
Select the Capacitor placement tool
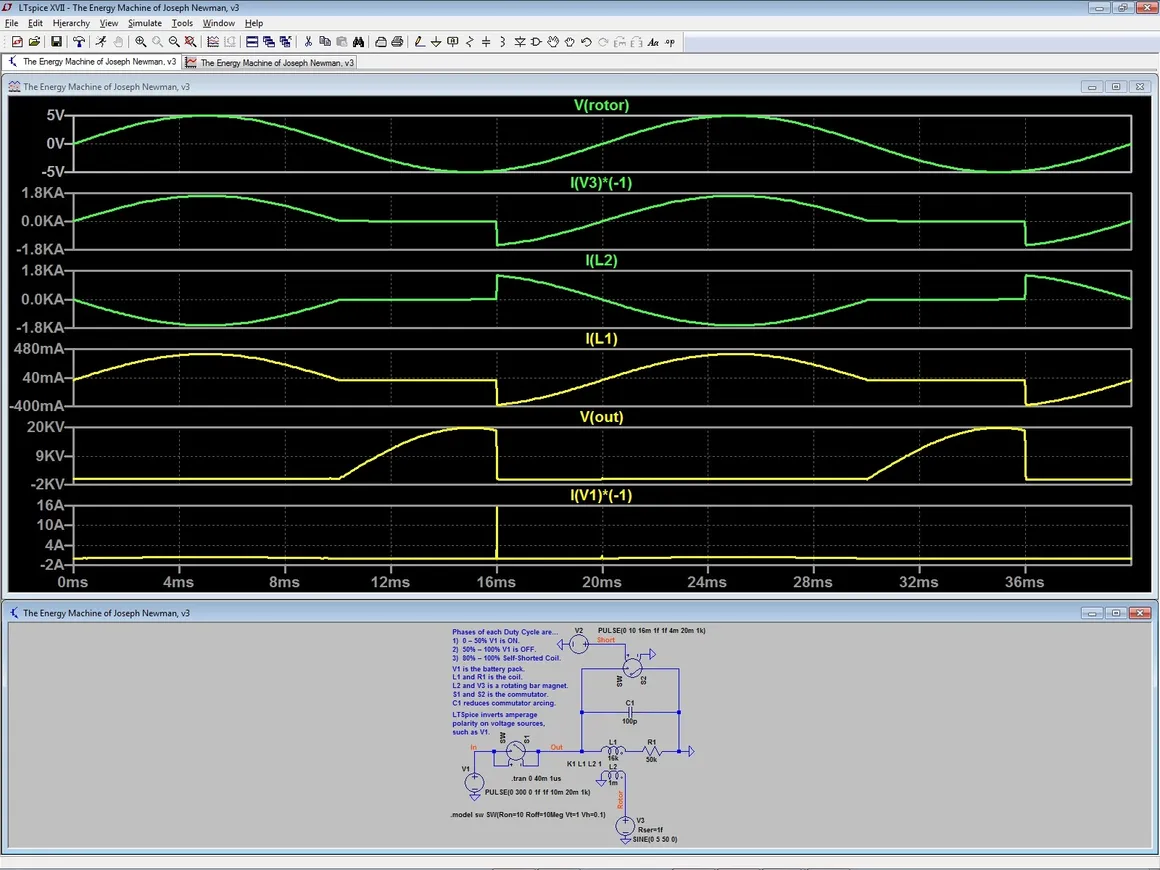[x=486, y=42]
